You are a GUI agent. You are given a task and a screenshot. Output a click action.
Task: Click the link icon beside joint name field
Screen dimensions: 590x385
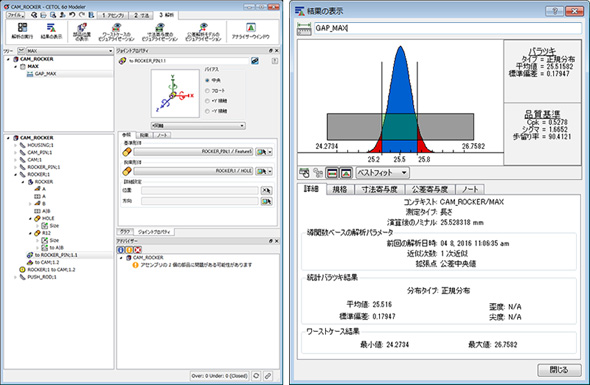[255, 61]
